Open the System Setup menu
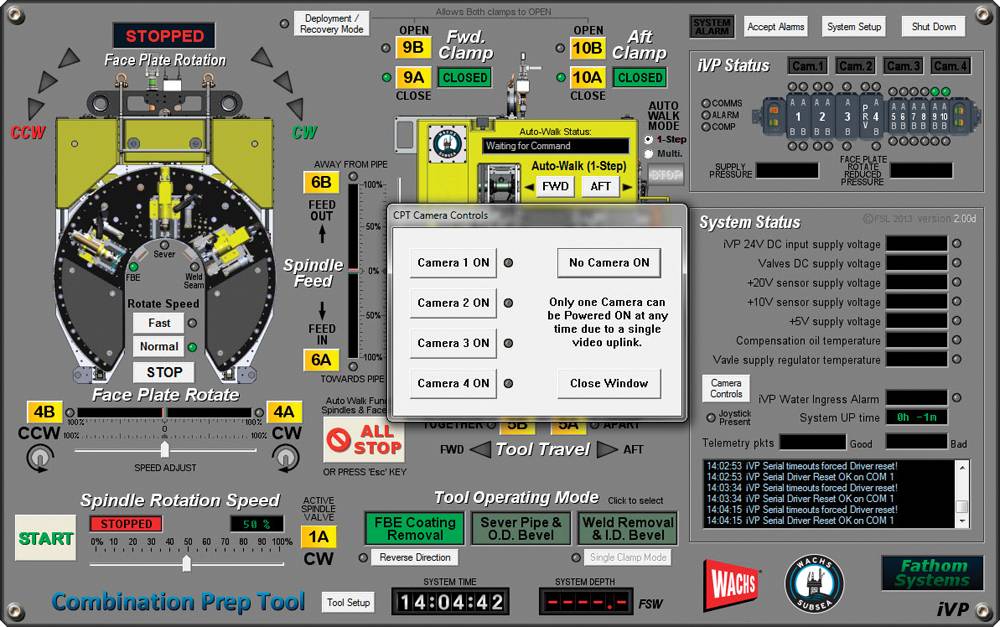Viewport: 1000px width, 627px height. [x=854, y=27]
